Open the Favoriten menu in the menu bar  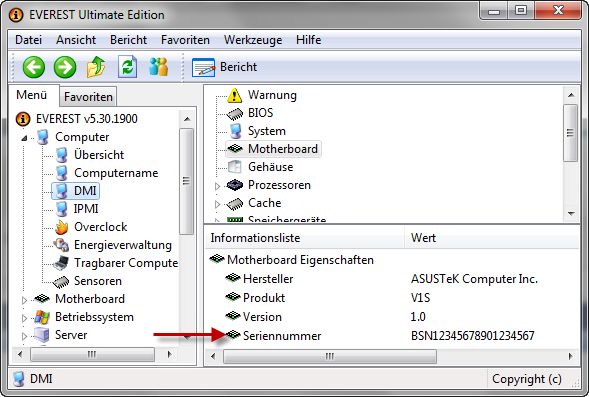click(185, 40)
